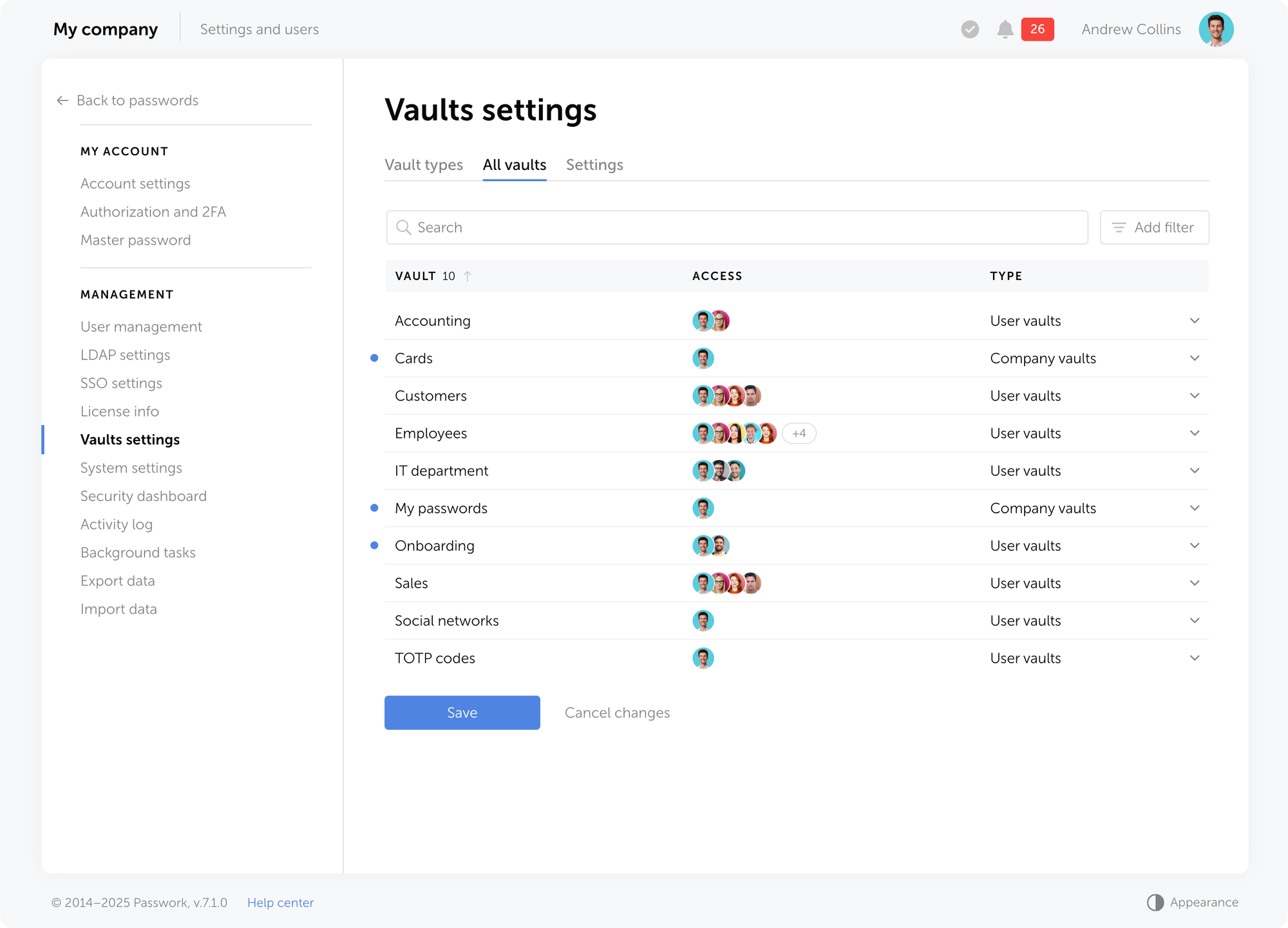Open the Company vaults dropdown for Cards

1195,358
